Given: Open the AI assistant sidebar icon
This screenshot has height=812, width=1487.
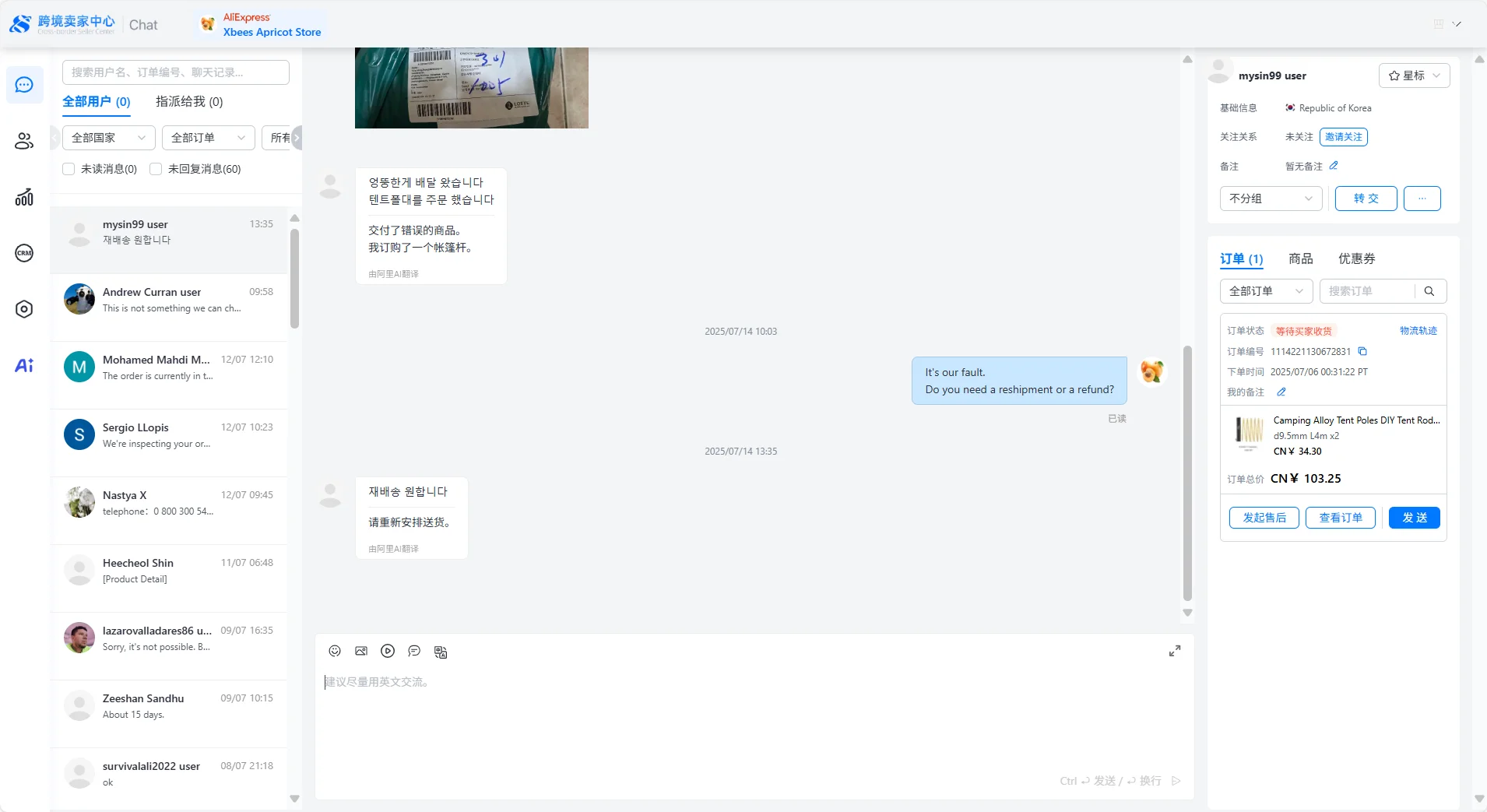Looking at the screenshot, I should 24,365.
